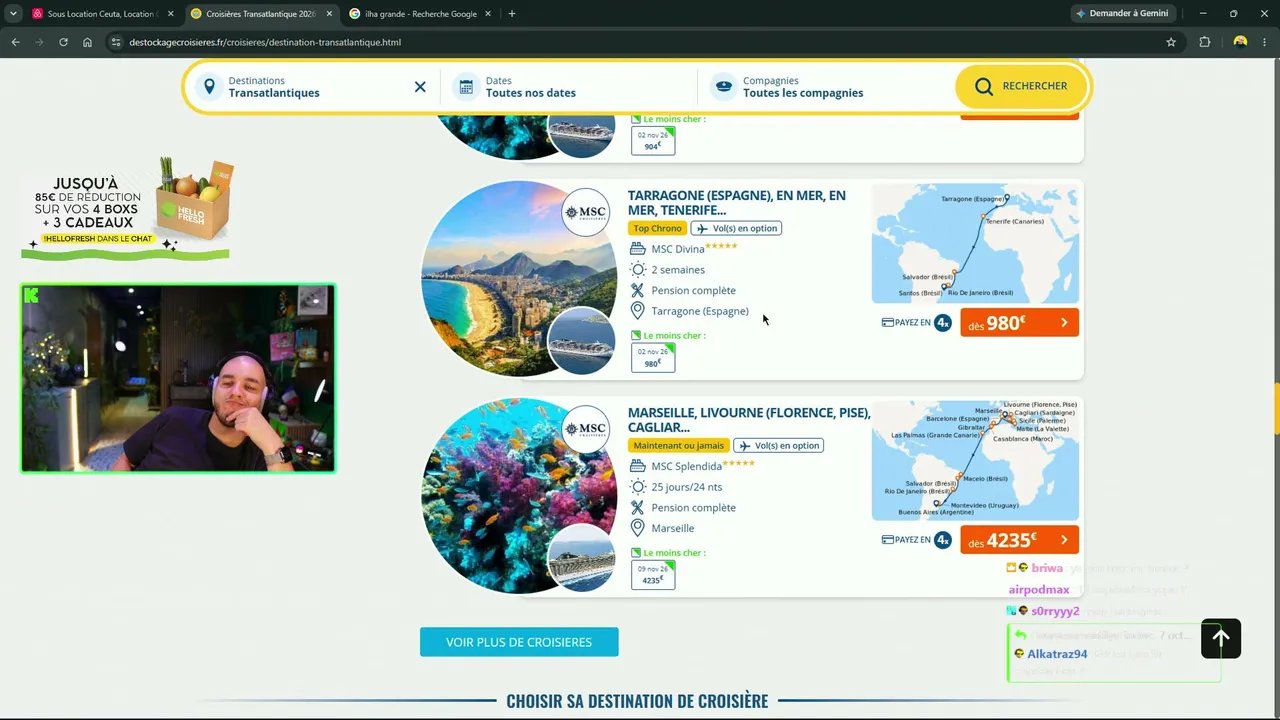Image resolution: width=1280 pixels, height=720 pixels.
Task: Click the Maintenant ou jamais badge
Action: [678, 446]
